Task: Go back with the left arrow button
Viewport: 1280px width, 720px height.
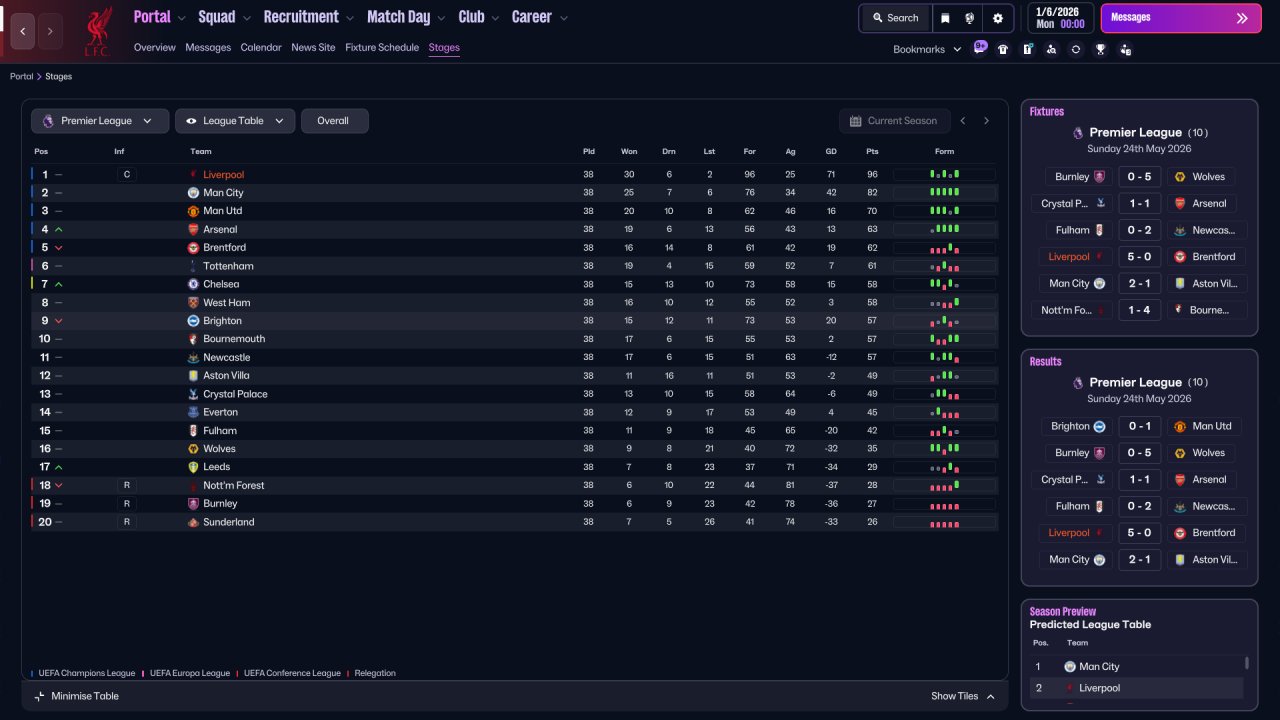Action: coord(22,31)
